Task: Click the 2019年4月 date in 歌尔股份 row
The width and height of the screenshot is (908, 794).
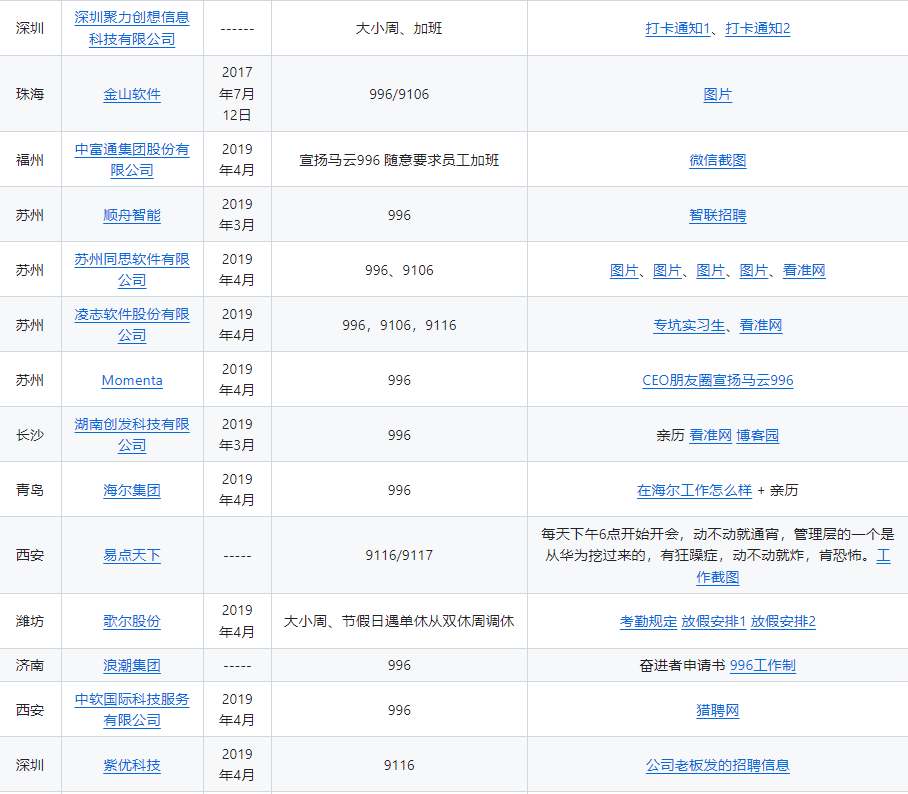Action: [x=237, y=621]
